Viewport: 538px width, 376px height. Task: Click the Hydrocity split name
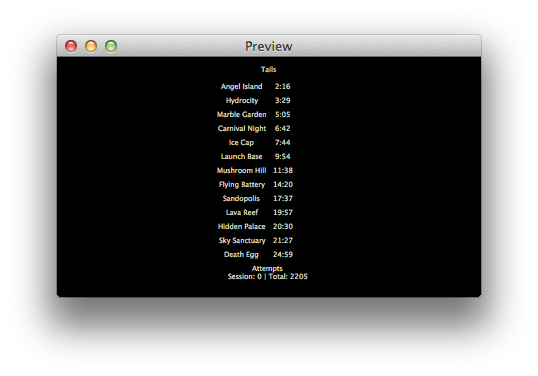pyautogui.click(x=242, y=101)
